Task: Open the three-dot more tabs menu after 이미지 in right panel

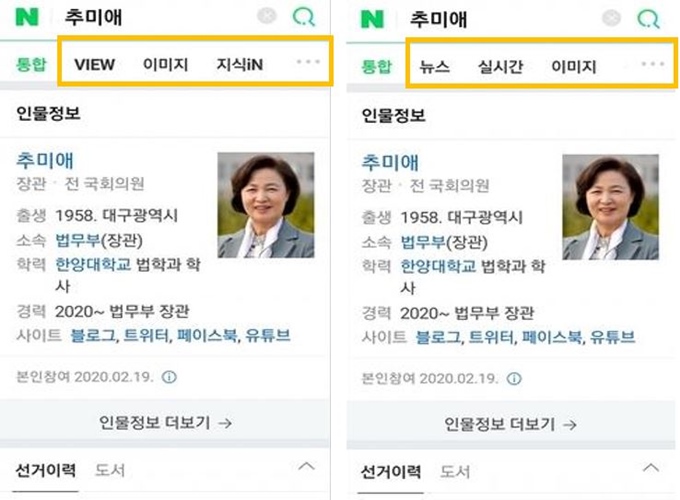Action: tap(653, 64)
